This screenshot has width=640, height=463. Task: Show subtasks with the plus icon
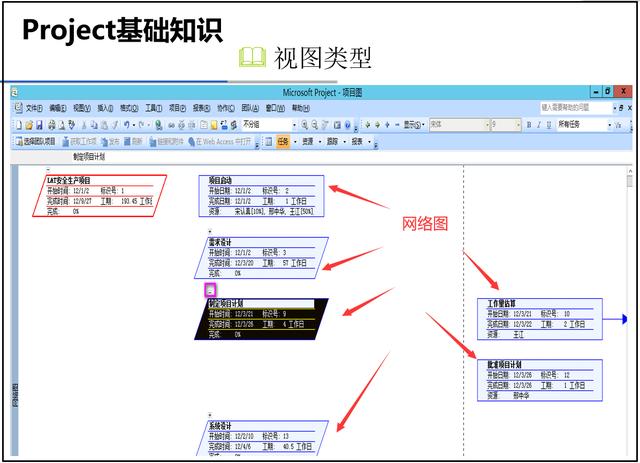(387, 125)
